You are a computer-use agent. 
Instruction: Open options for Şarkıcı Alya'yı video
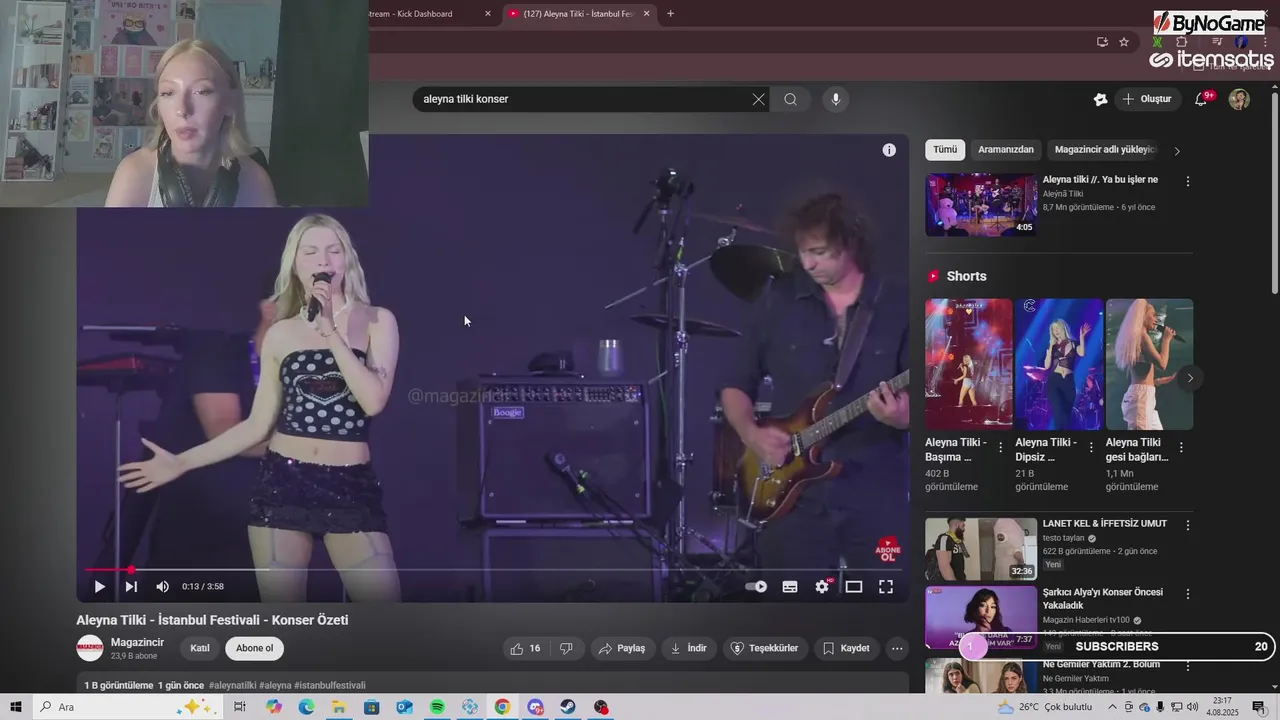[1188, 593]
